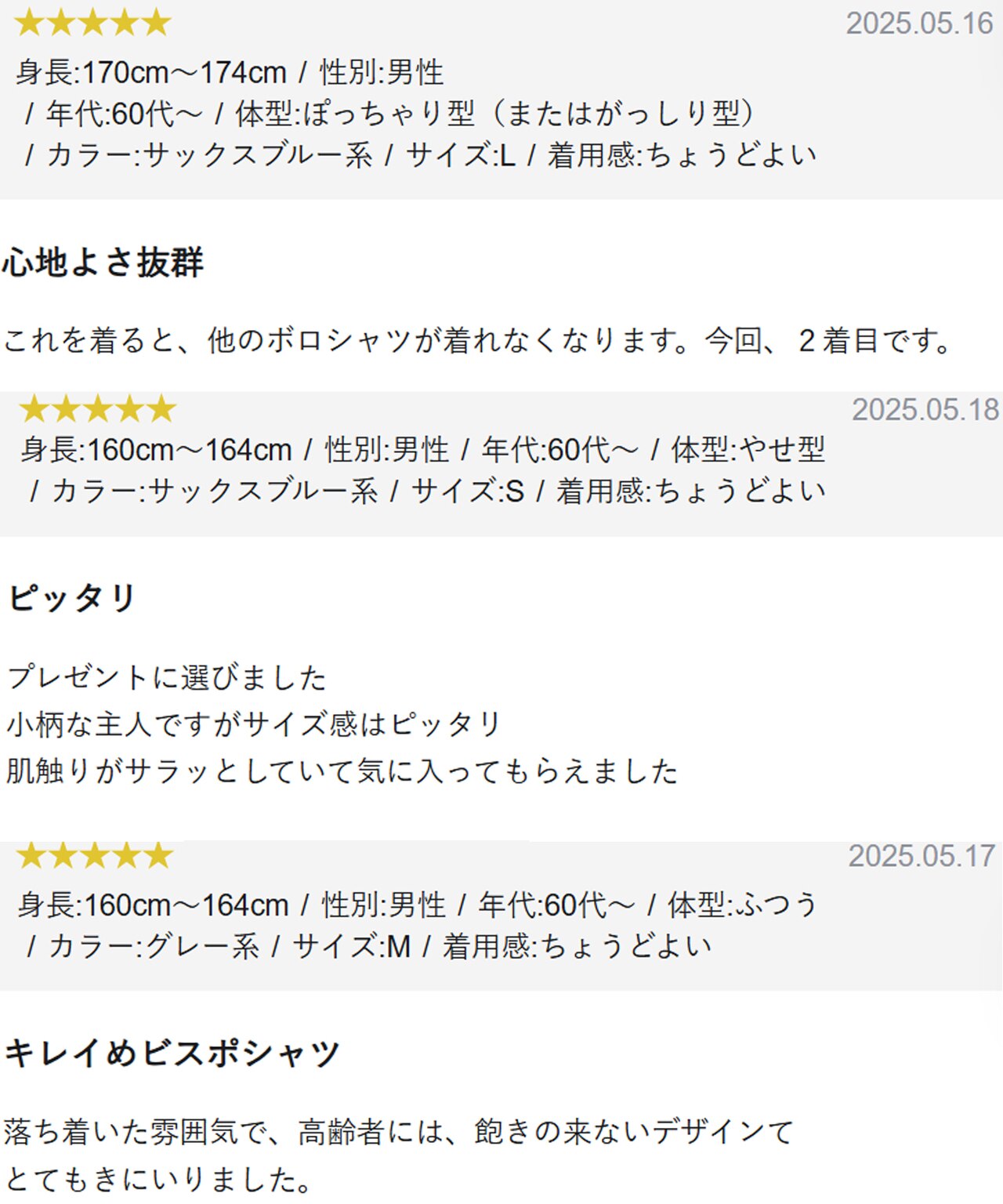Screen dimensions: 1003x1204
Task: Click the サイズ:L reviewer detail
Action: coord(461,155)
